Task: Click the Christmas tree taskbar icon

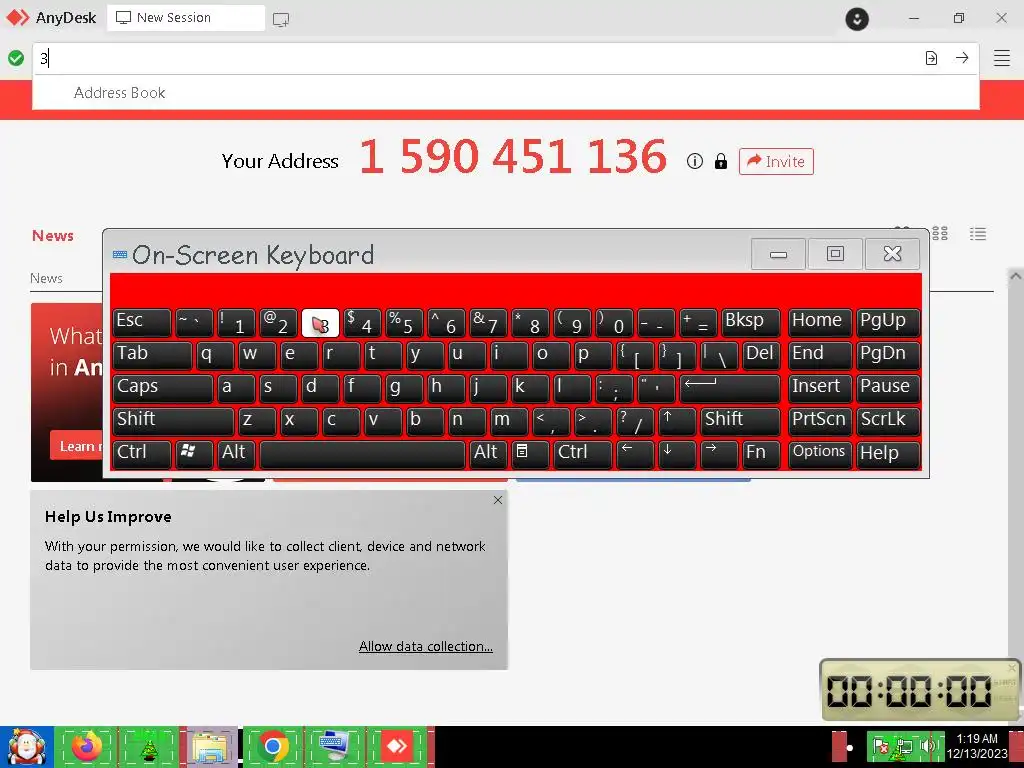Action: click(149, 748)
